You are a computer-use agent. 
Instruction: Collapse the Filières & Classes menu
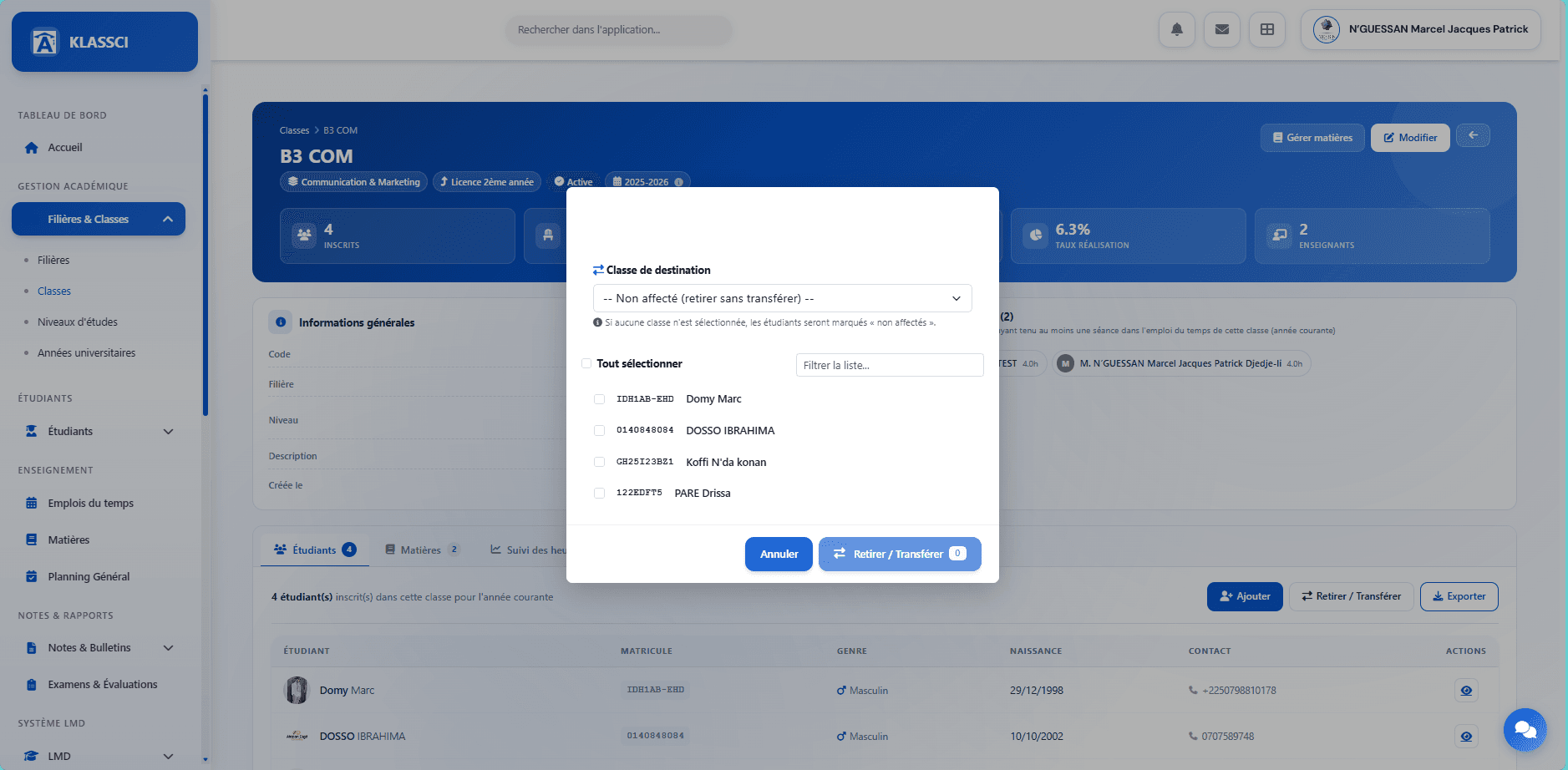point(99,220)
